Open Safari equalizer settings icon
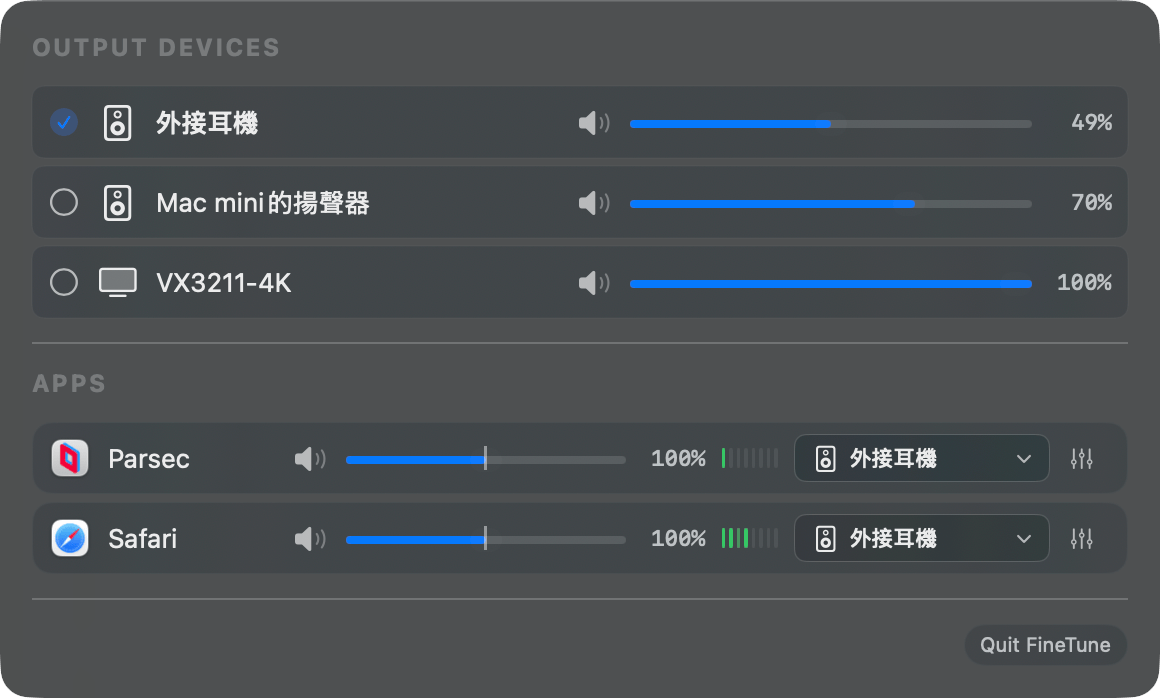 click(x=1081, y=539)
